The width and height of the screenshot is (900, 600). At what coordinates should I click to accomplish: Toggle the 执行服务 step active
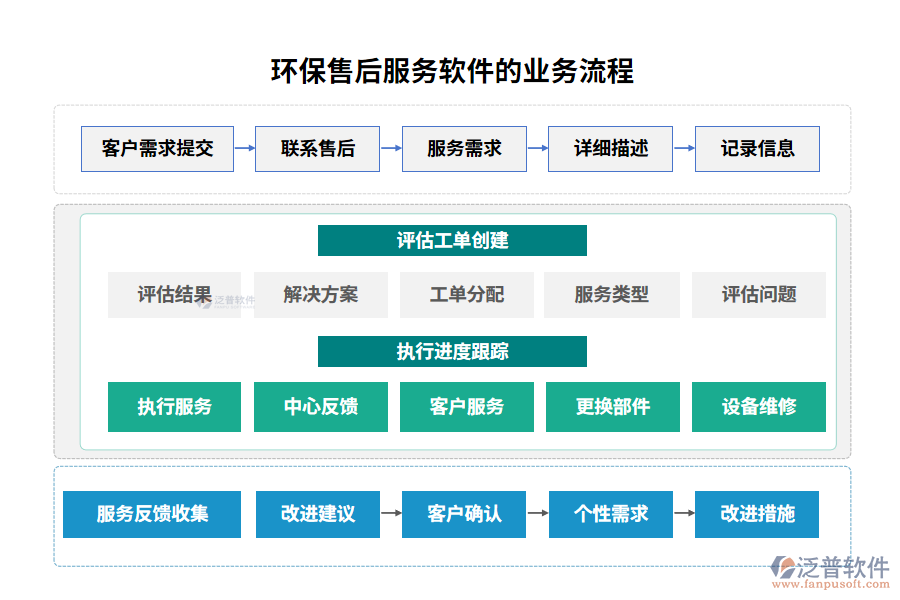tap(174, 407)
